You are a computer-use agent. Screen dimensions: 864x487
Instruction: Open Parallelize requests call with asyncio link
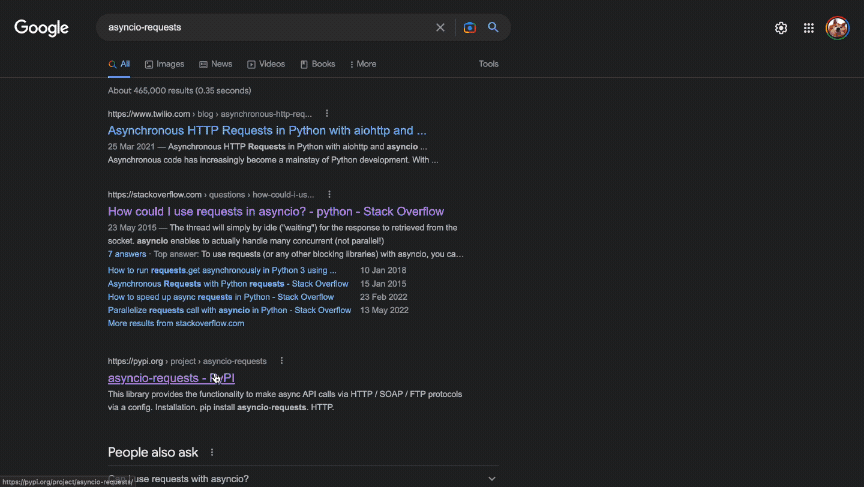(229, 310)
